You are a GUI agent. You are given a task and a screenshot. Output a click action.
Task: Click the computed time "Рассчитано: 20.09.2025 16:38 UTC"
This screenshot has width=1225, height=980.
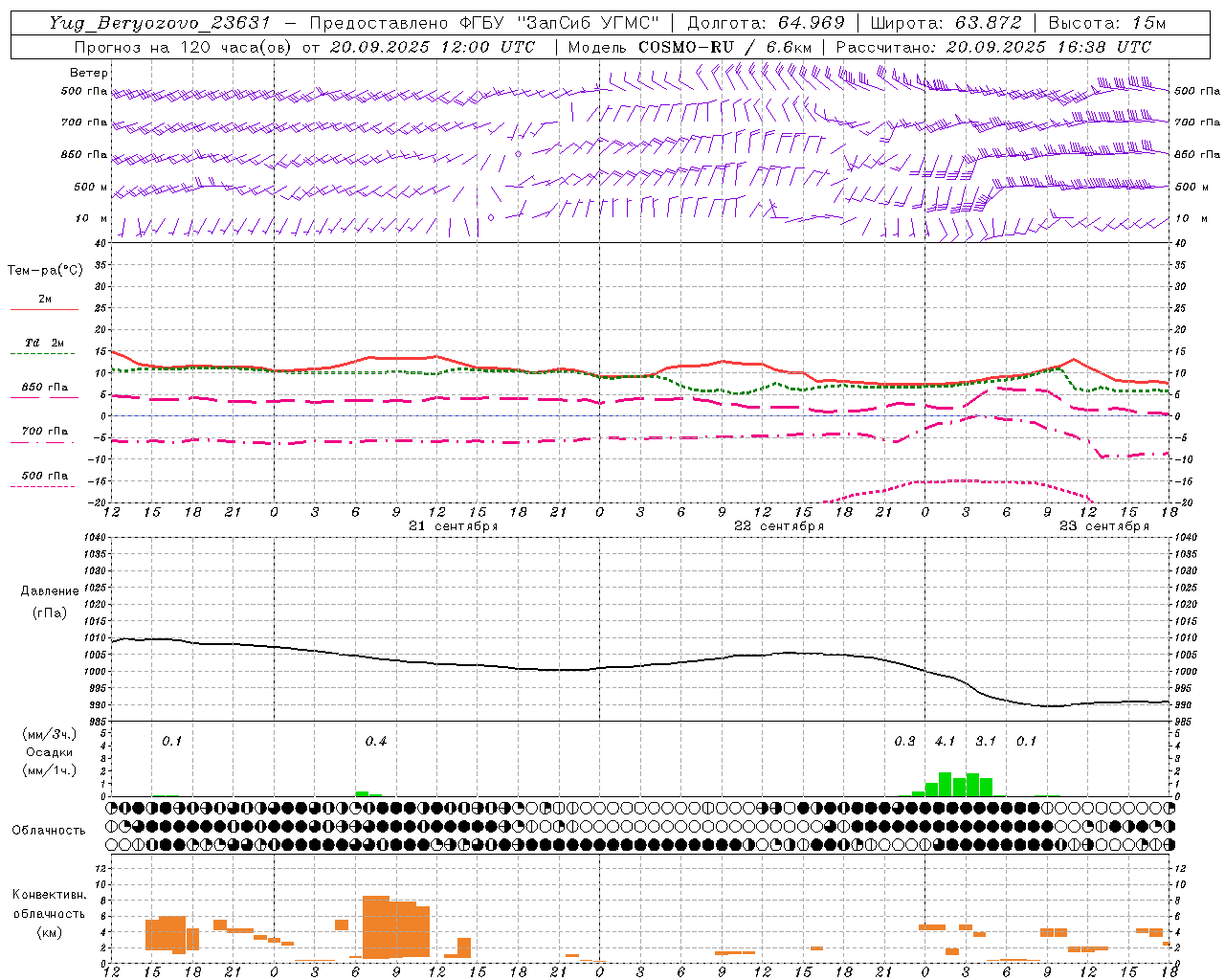click(x=993, y=47)
